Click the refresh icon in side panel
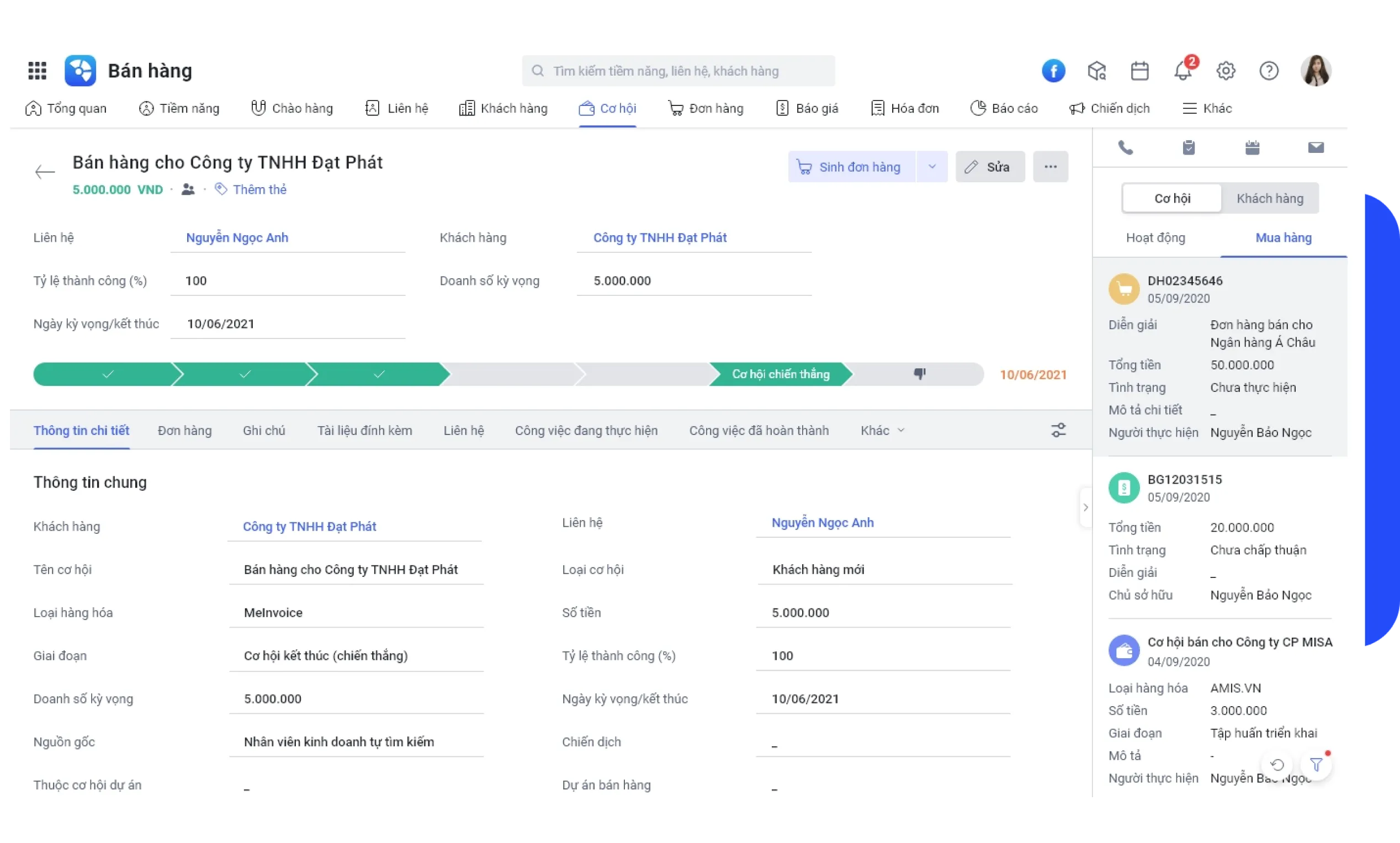1400x843 pixels. [x=1277, y=765]
